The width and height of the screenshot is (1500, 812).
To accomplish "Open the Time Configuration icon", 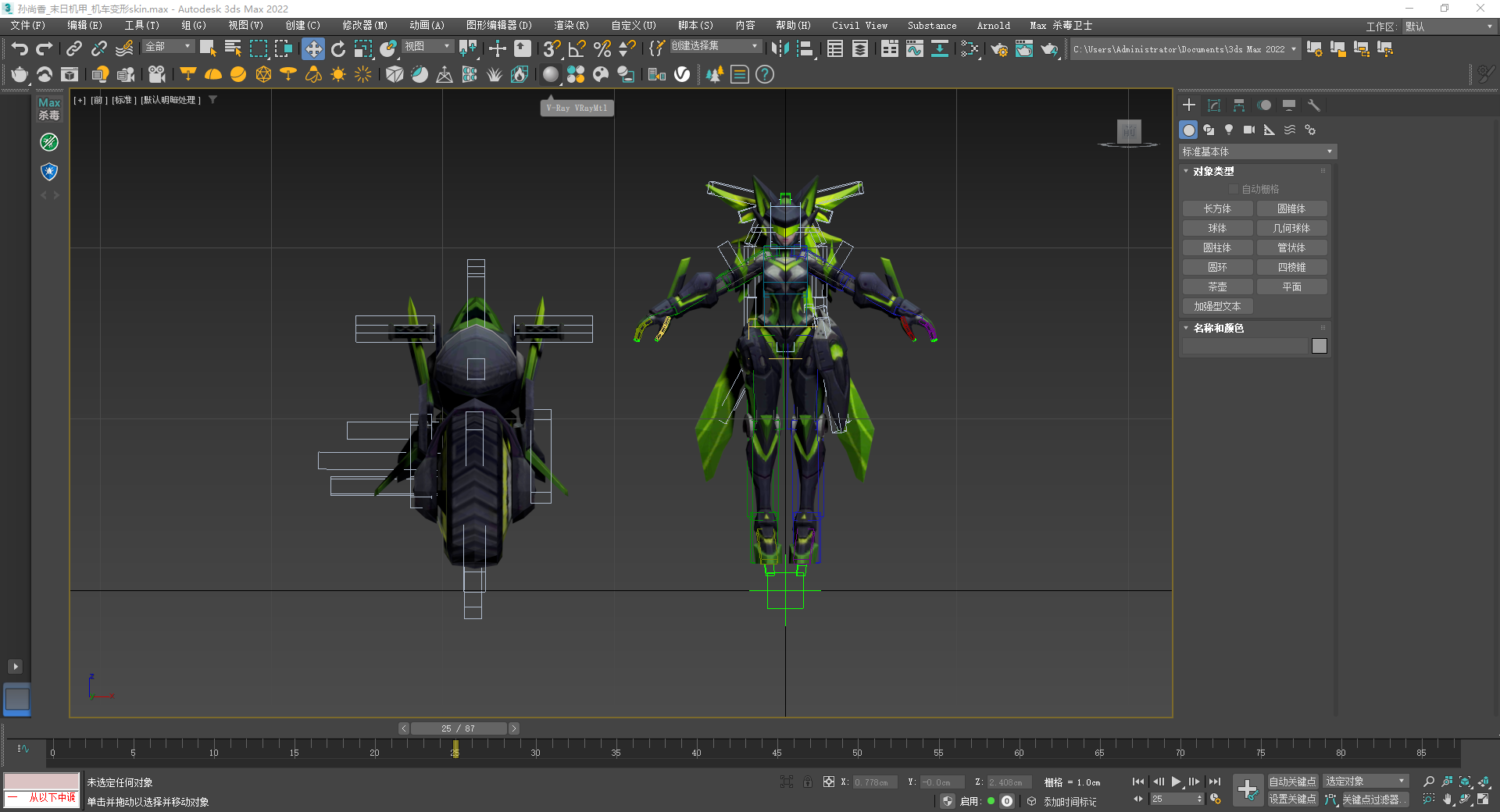I will pyautogui.click(x=1216, y=799).
